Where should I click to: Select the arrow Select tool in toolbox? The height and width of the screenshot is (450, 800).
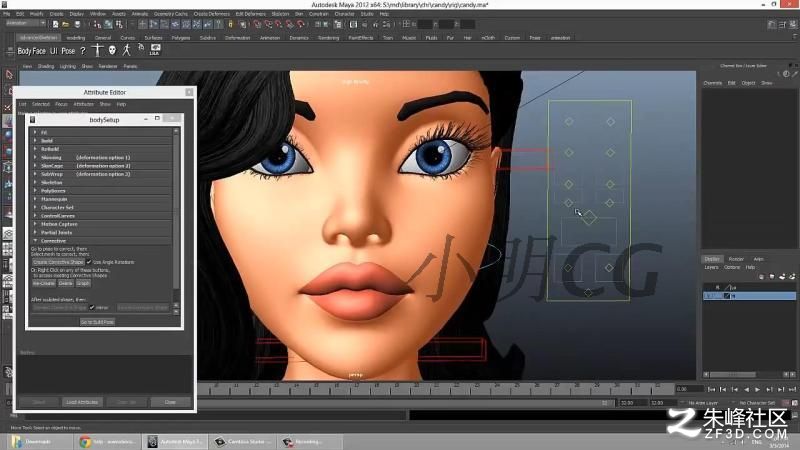(x=9, y=75)
